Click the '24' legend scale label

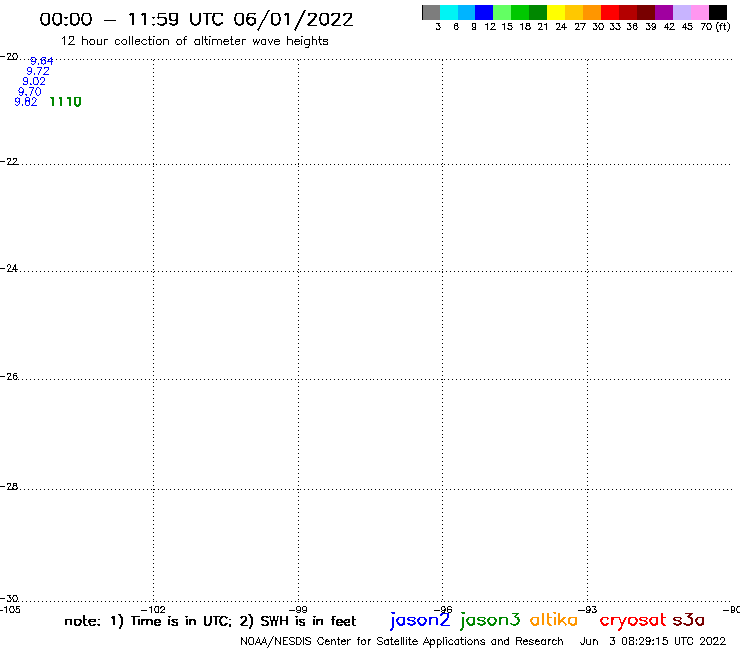tap(561, 27)
